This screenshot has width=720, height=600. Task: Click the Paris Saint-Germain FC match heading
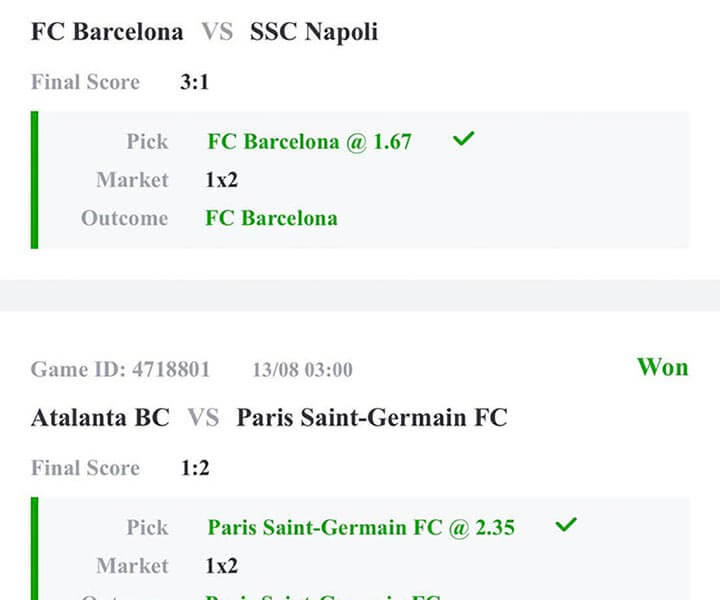(x=371, y=417)
